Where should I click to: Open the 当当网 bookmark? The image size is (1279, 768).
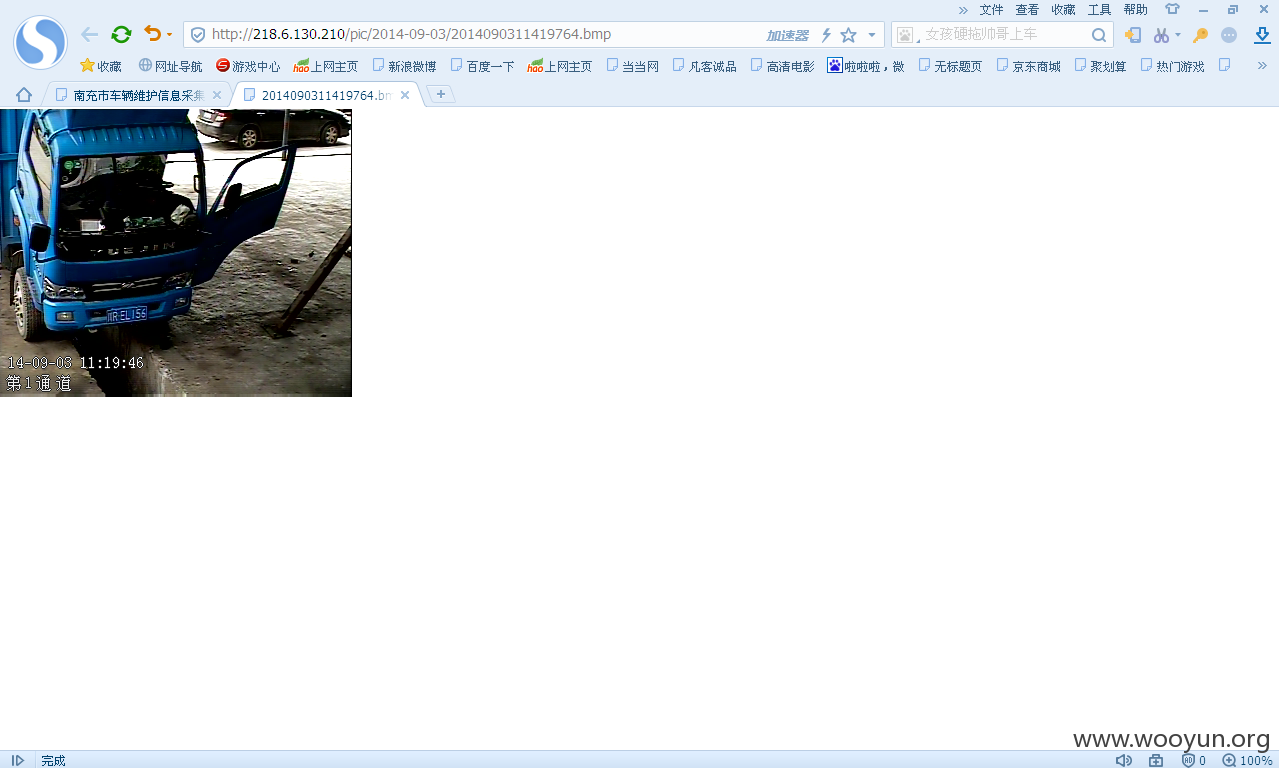tap(632, 66)
